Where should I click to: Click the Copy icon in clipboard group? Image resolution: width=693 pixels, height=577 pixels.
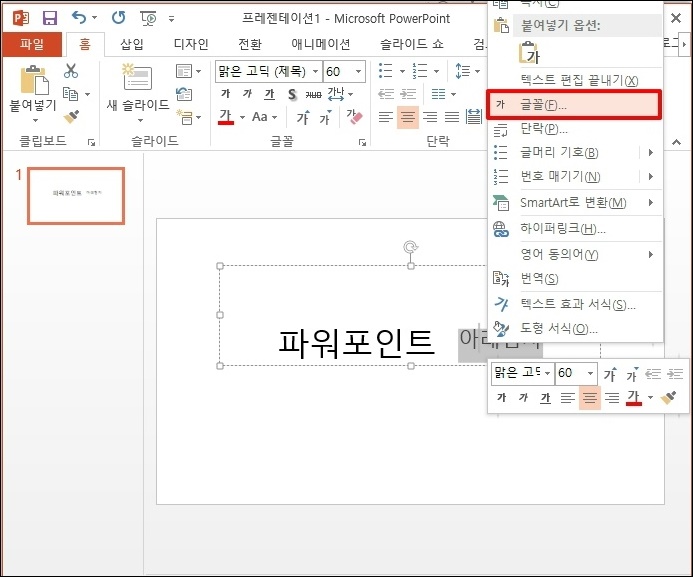71,94
